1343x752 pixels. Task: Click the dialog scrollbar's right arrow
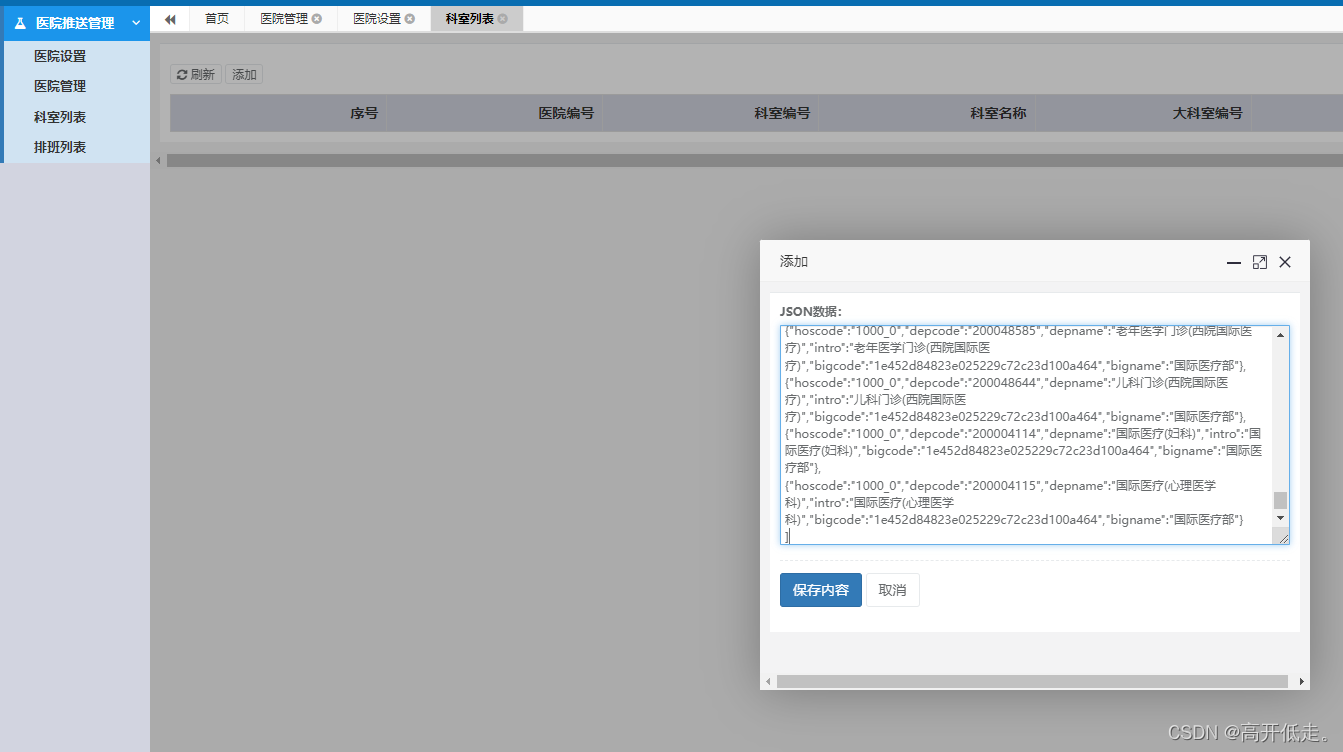click(1302, 681)
